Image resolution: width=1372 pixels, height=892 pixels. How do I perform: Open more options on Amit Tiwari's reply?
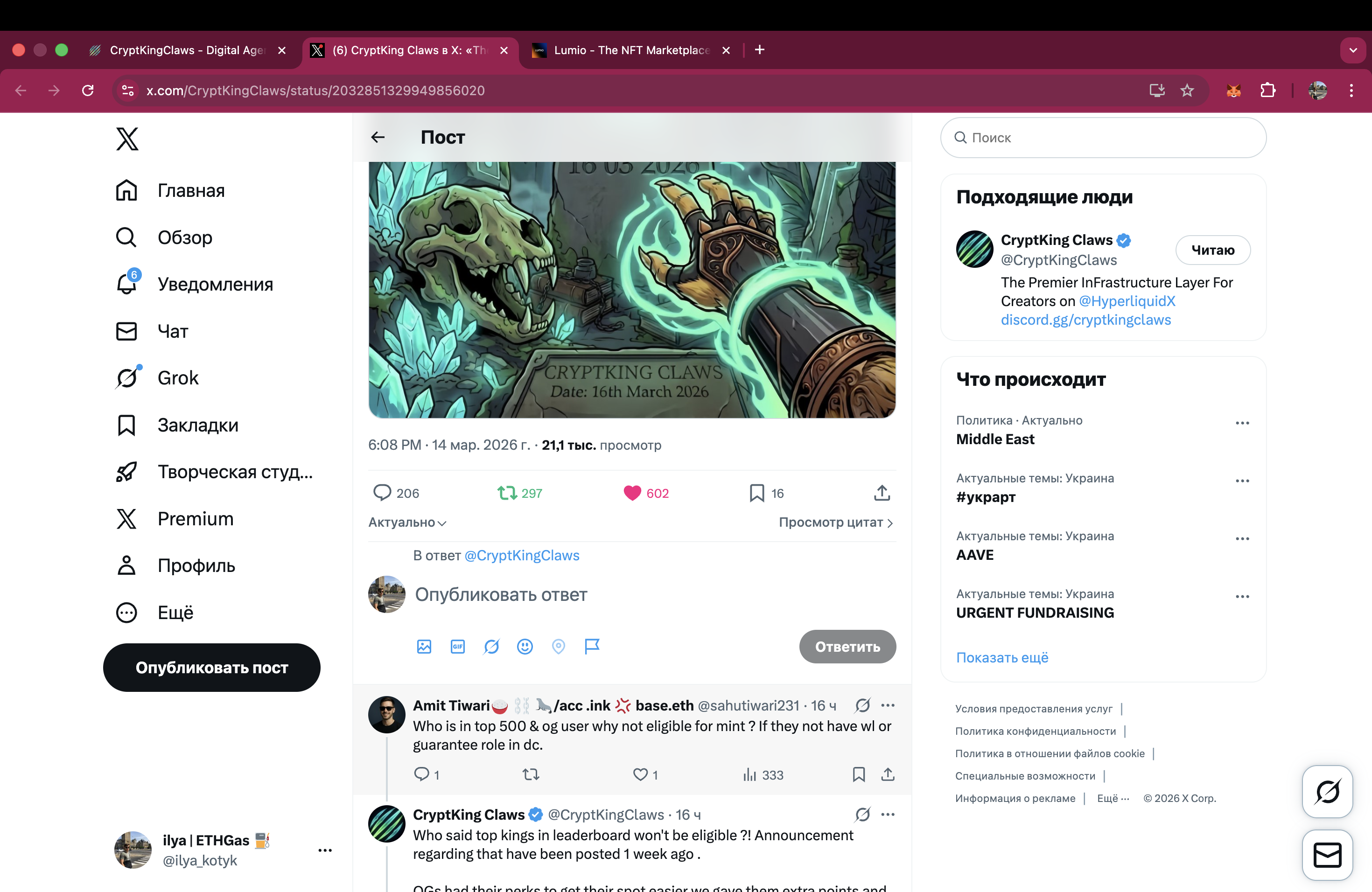(x=888, y=705)
